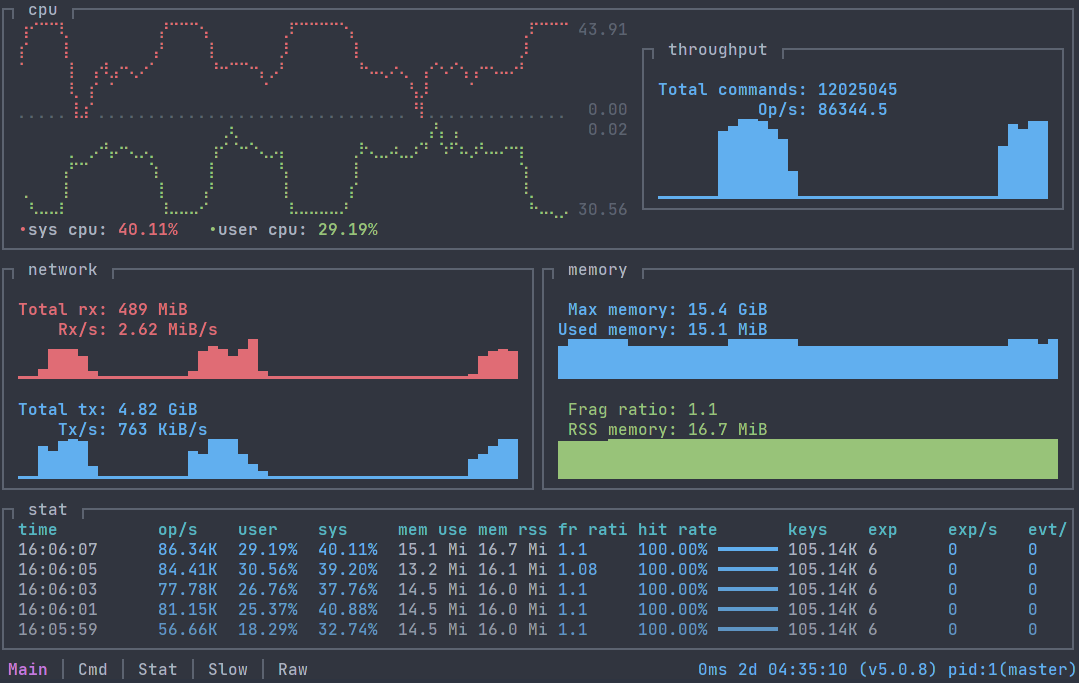
Task: Click the throughput bar chart
Action: 853,160
